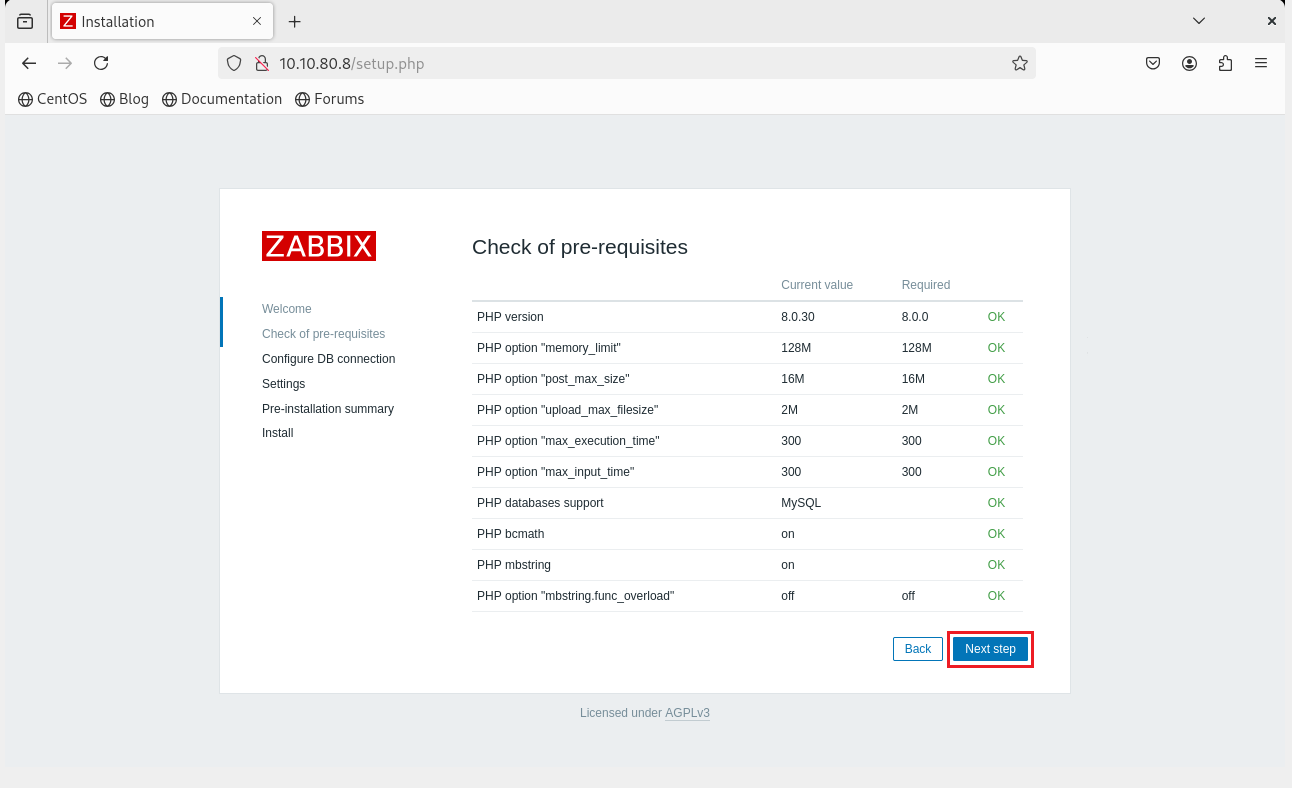The image size is (1292, 788).
Task: Click PHP option "max_input_time" label
Action: [x=555, y=472]
